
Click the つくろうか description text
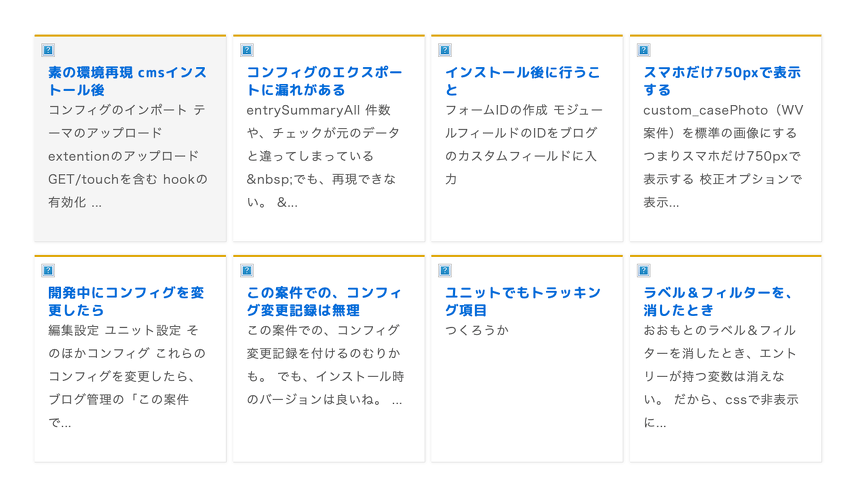(477, 330)
